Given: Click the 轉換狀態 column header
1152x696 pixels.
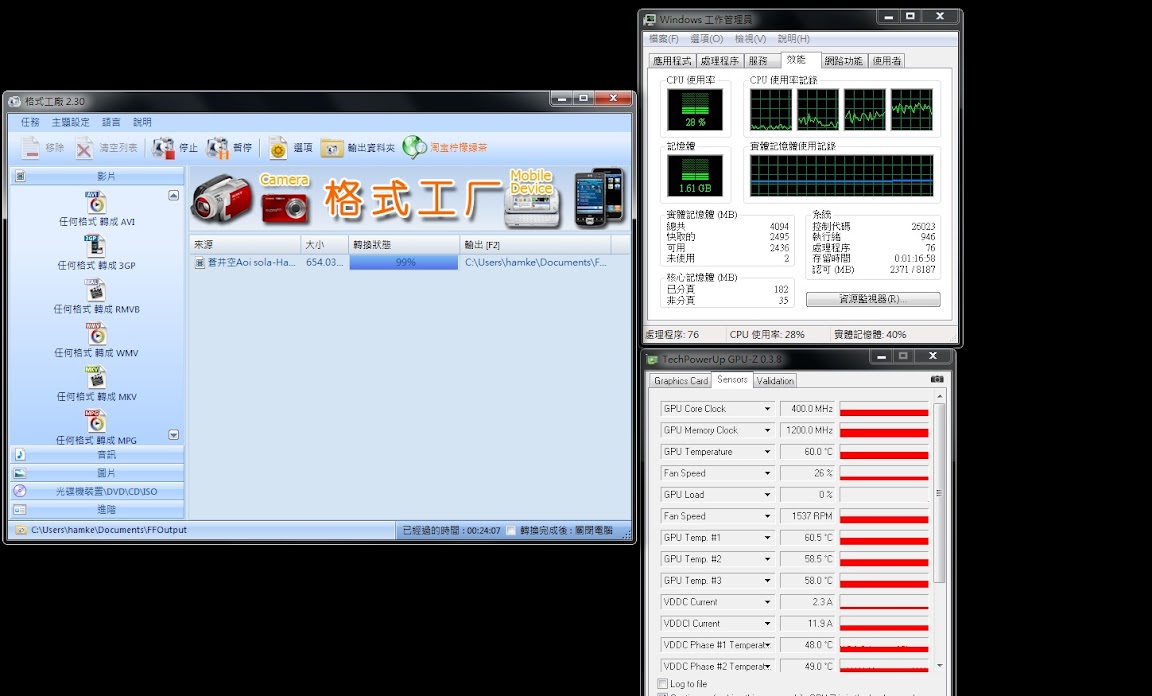Looking at the screenshot, I should (404, 245).
